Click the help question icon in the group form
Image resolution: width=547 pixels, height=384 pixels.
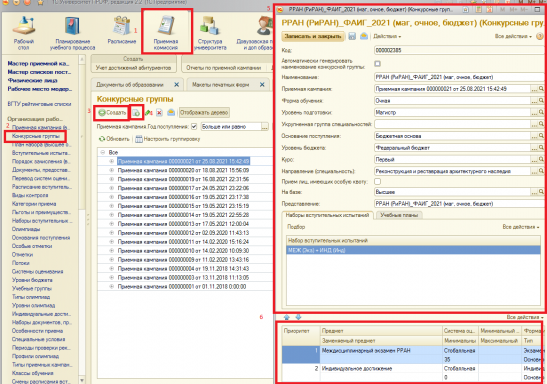coord(540,36)
